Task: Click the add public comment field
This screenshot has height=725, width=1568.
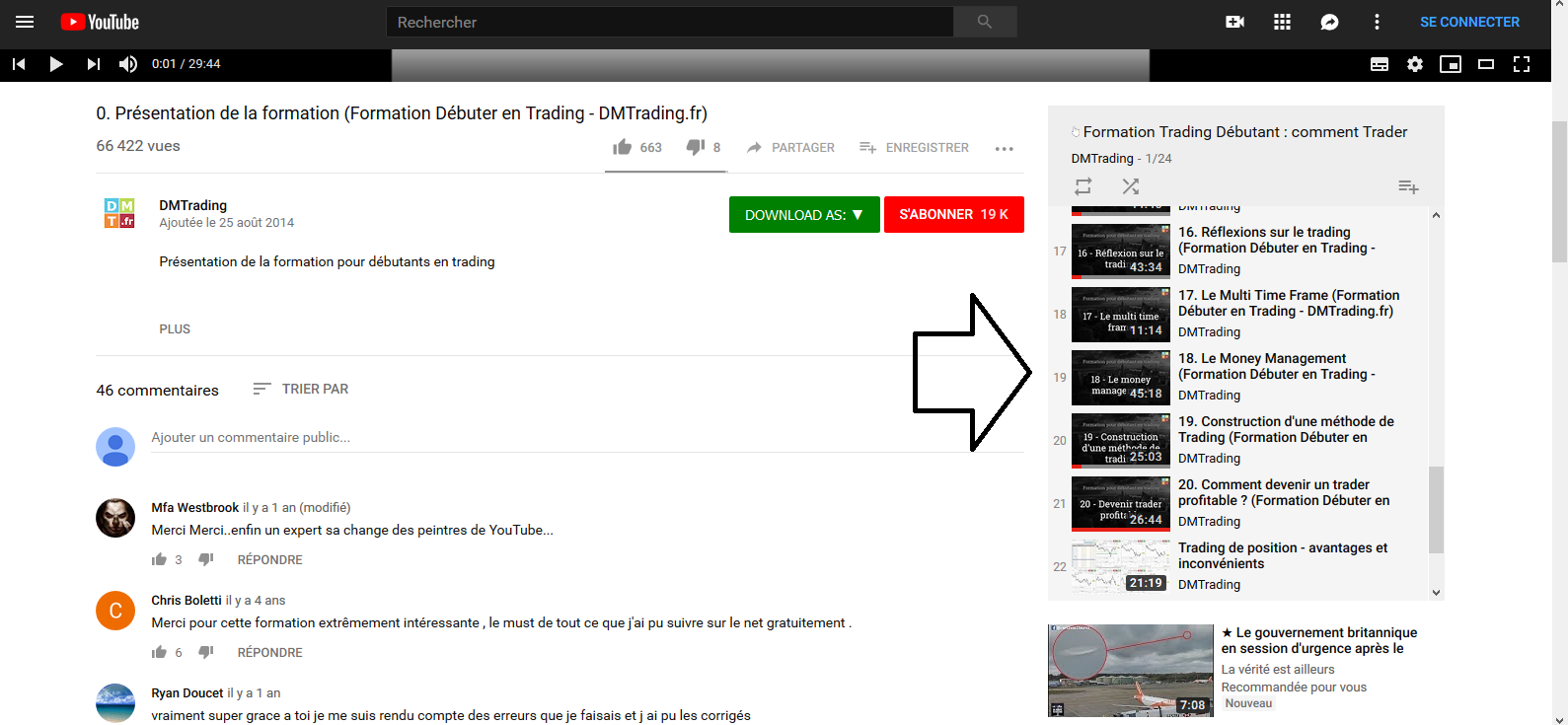Action: [x=587, y=438]
